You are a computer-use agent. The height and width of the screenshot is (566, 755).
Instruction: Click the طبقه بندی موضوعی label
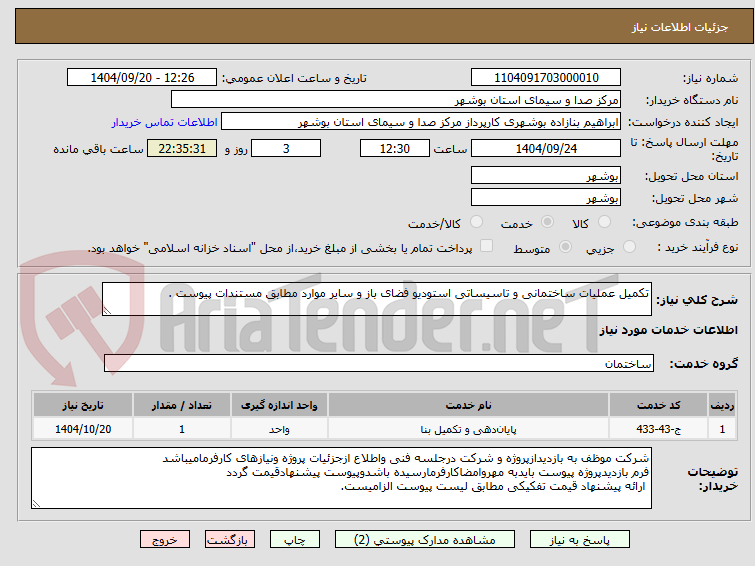pos(685,223)
